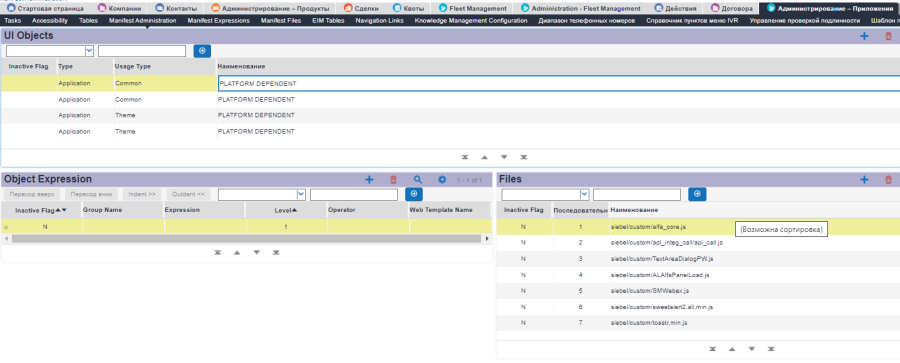Image resolution: width=900 pixels, height=363 pixels.
Task: Click UI Objects search value field
Action: click(x=142, y=51)
